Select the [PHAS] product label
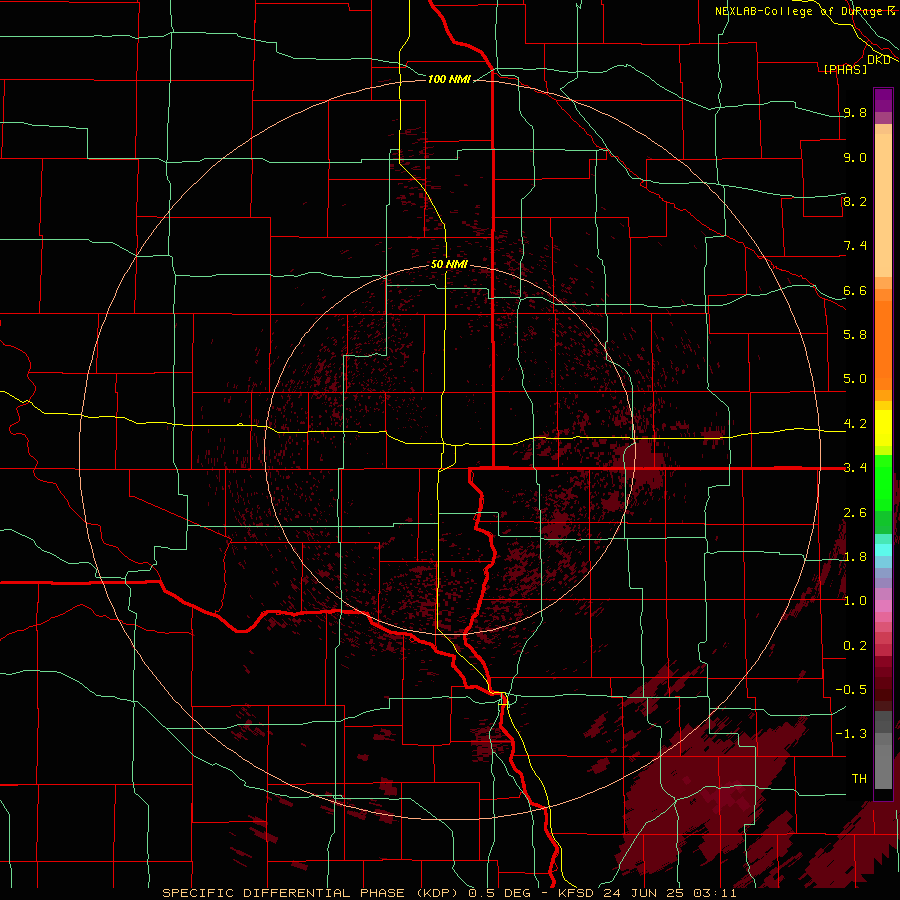Screen dimensions: 900x900 click(x=845, y=69)
